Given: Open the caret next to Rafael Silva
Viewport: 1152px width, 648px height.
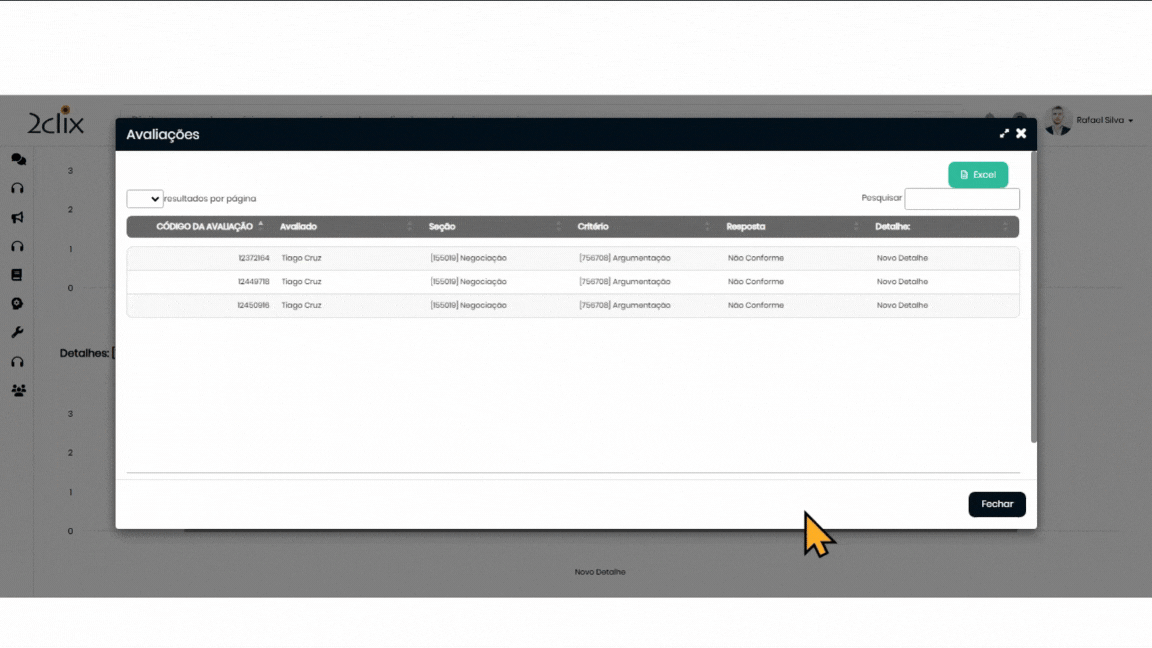Looking at the screenshot, I should (1131, 121).
